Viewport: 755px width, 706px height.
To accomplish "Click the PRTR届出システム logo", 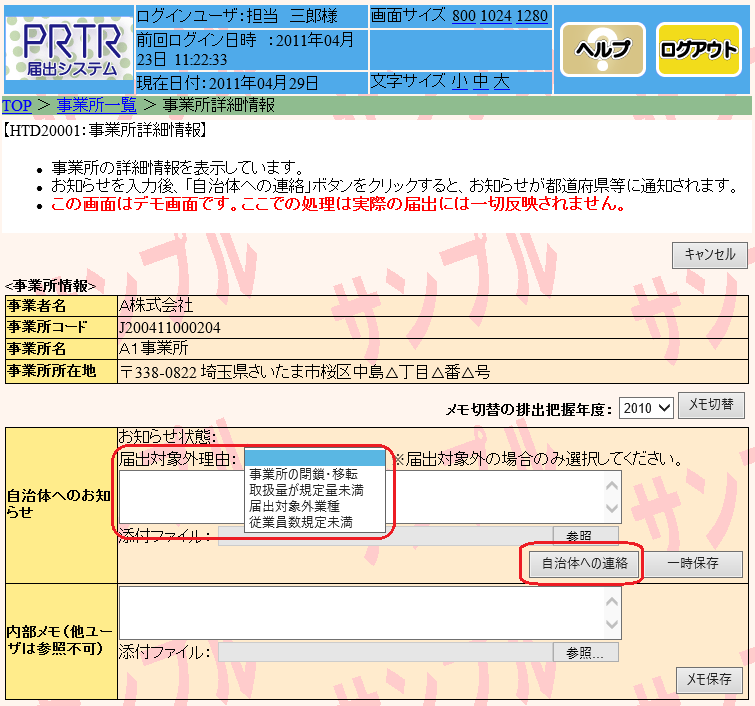I will point(69,49).
